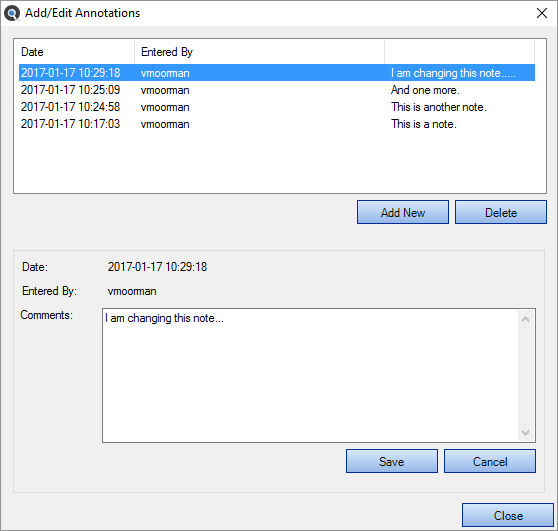Save the edited comment
558x531 pixels.
click(392, 461)
